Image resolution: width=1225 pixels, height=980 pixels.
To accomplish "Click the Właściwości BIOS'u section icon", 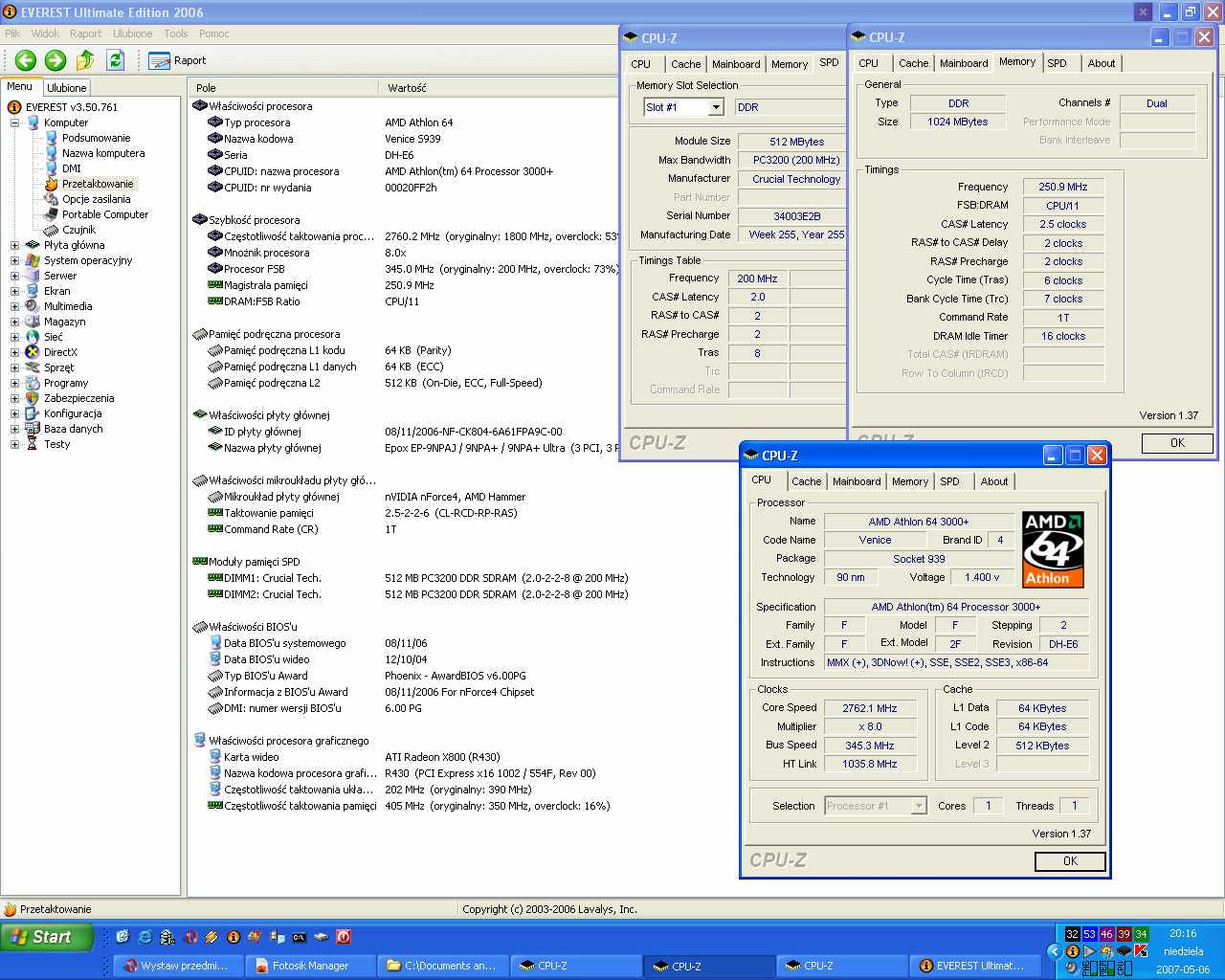I will 200,627.
